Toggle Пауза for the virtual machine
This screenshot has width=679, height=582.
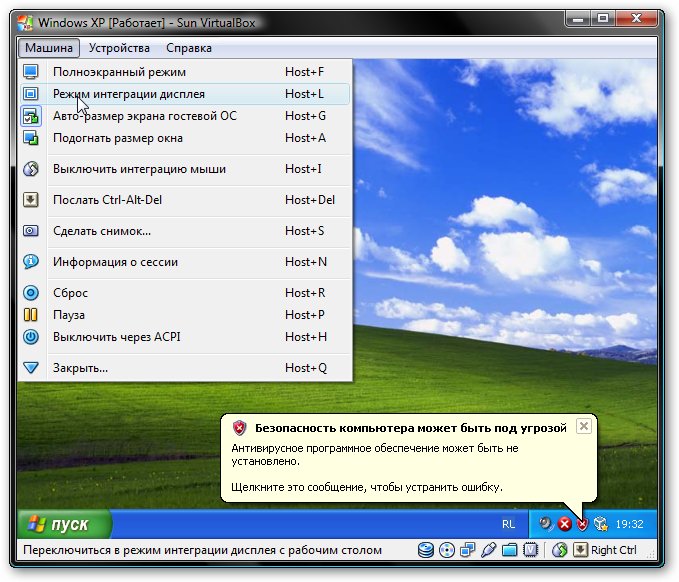185,315
